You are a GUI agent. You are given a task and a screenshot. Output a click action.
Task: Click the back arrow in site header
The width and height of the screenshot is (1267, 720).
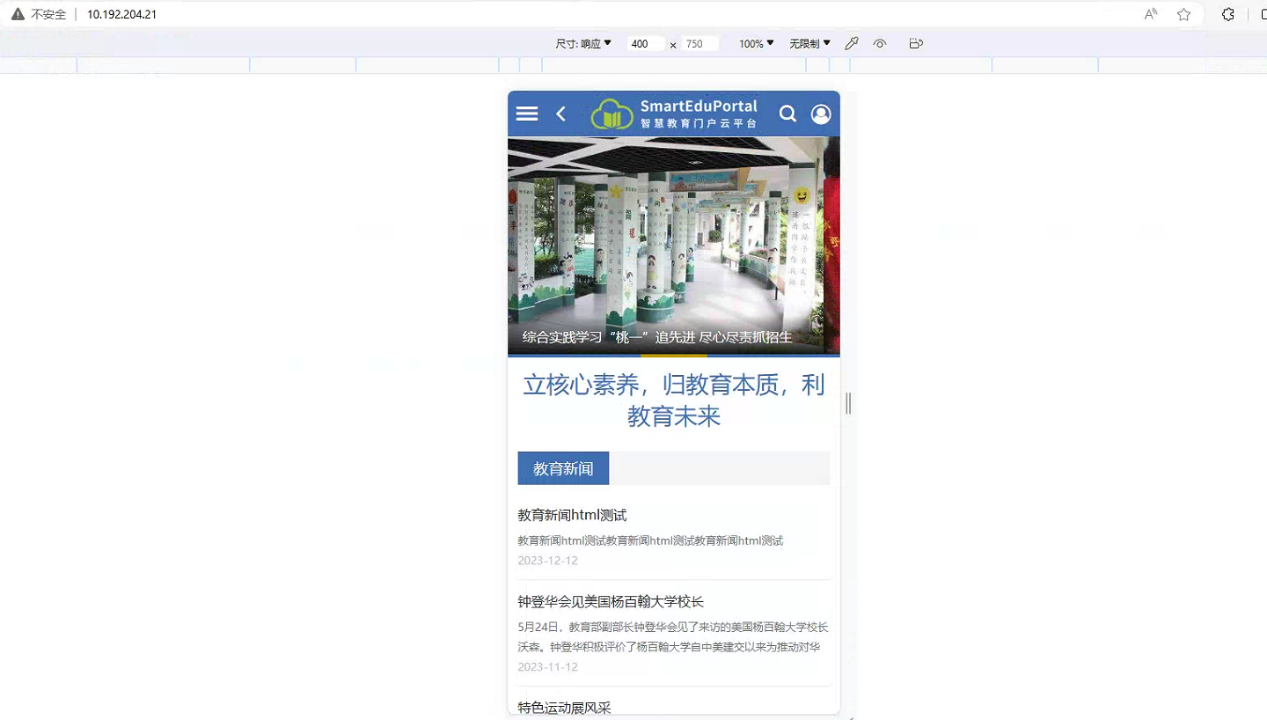pyautogui.click(x=561, y=114)
